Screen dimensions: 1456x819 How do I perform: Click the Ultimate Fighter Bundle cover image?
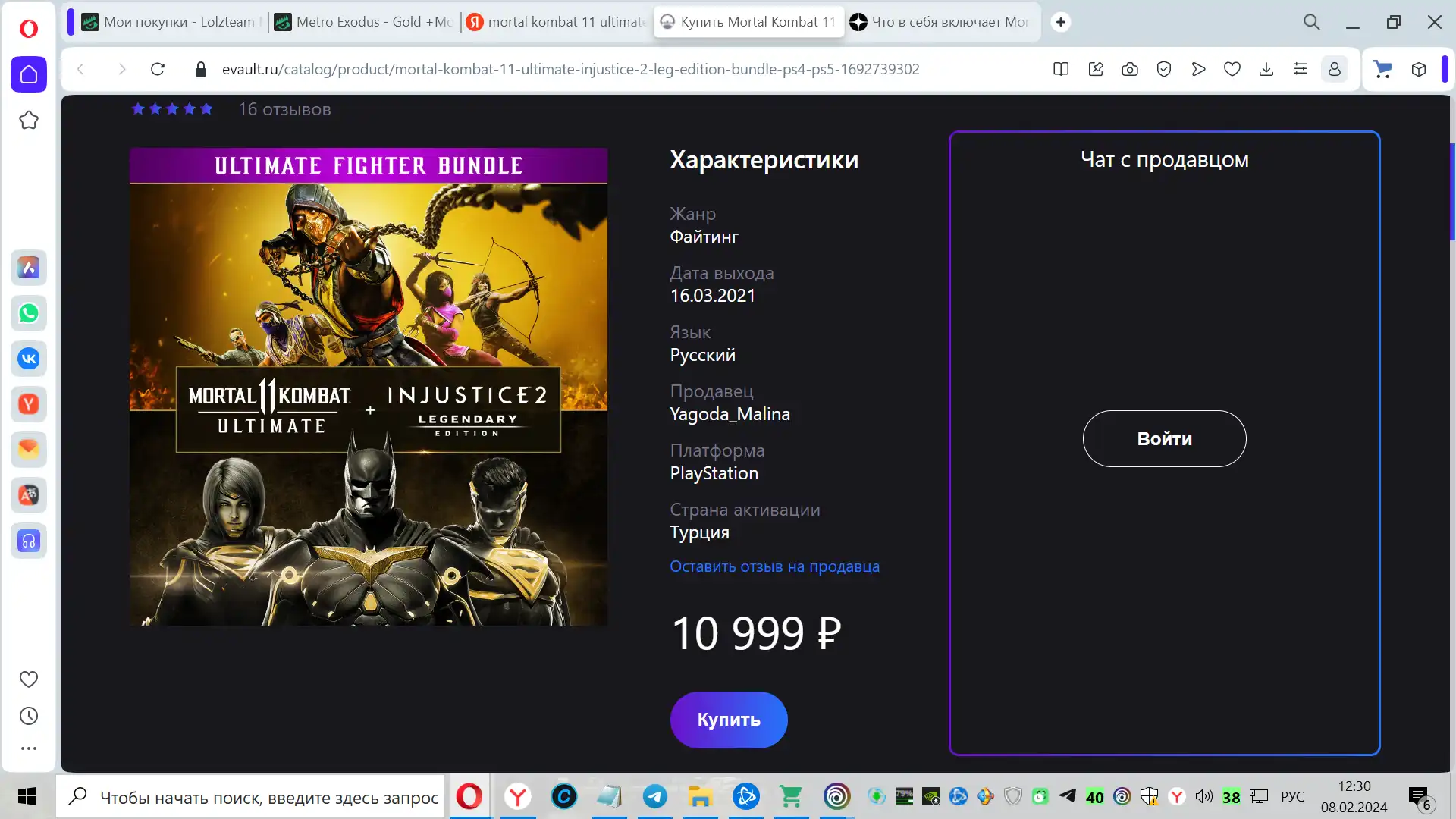click(x=369, y=387)
